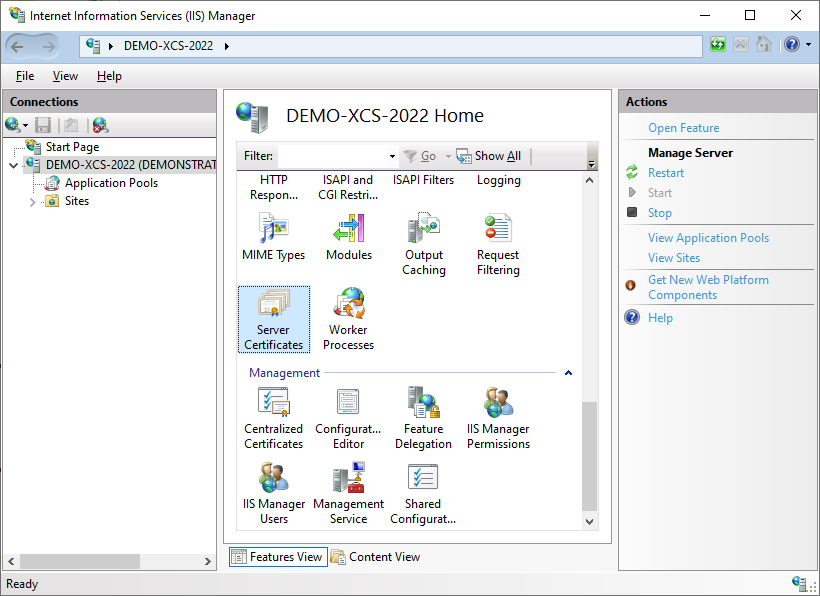Open Shared Configuration icon
The width and height of the screenshot is (820, 596).
423,477
